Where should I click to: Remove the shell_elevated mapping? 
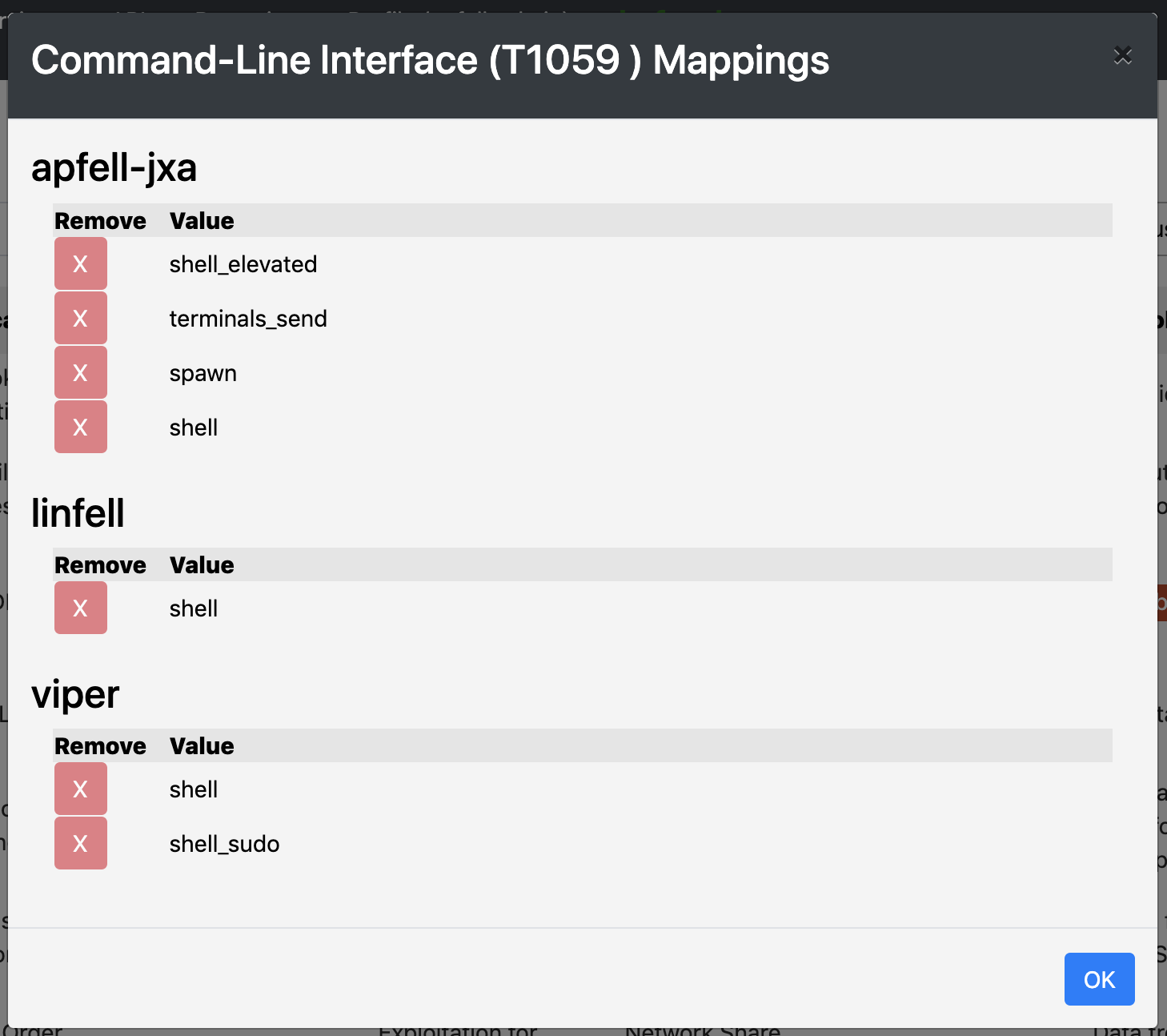coord(80,263)
